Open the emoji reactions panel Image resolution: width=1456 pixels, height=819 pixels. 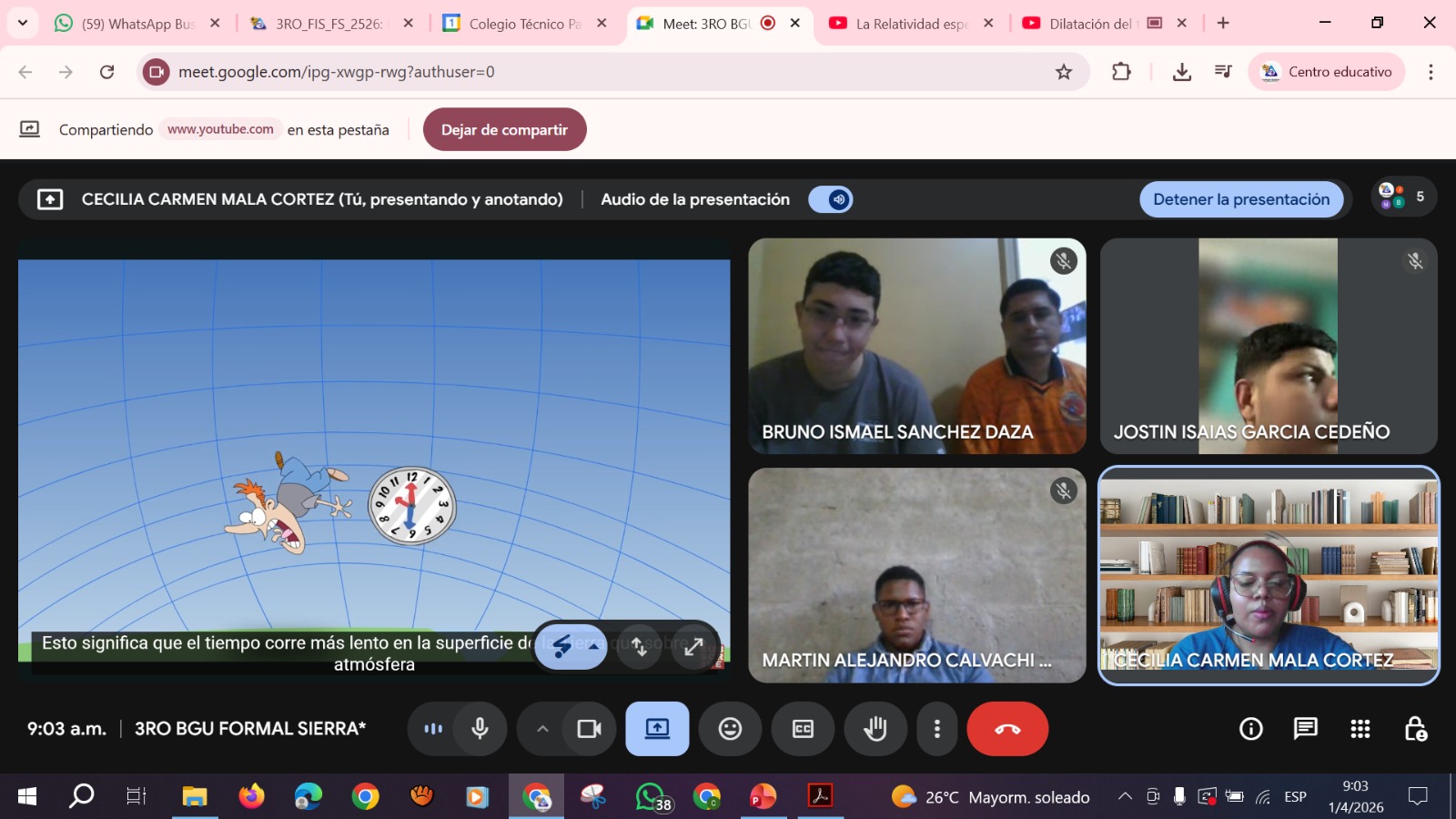pyautogui.click(x=730, y=729)
